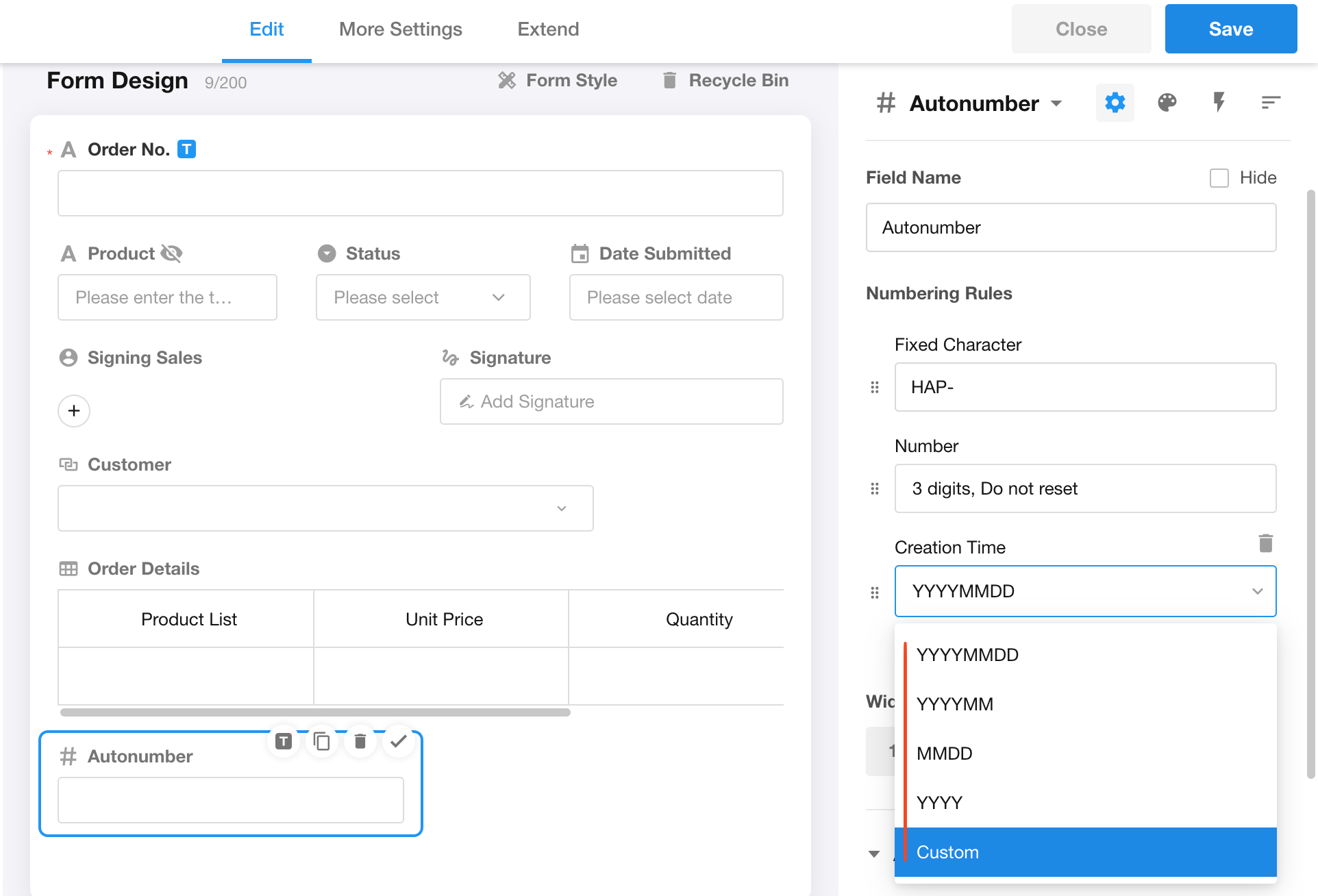Screen dimensions: 1318x896
Task: Click the hidden eye icon next to Product
Action: pyautogui.click(x=171, y=253)
